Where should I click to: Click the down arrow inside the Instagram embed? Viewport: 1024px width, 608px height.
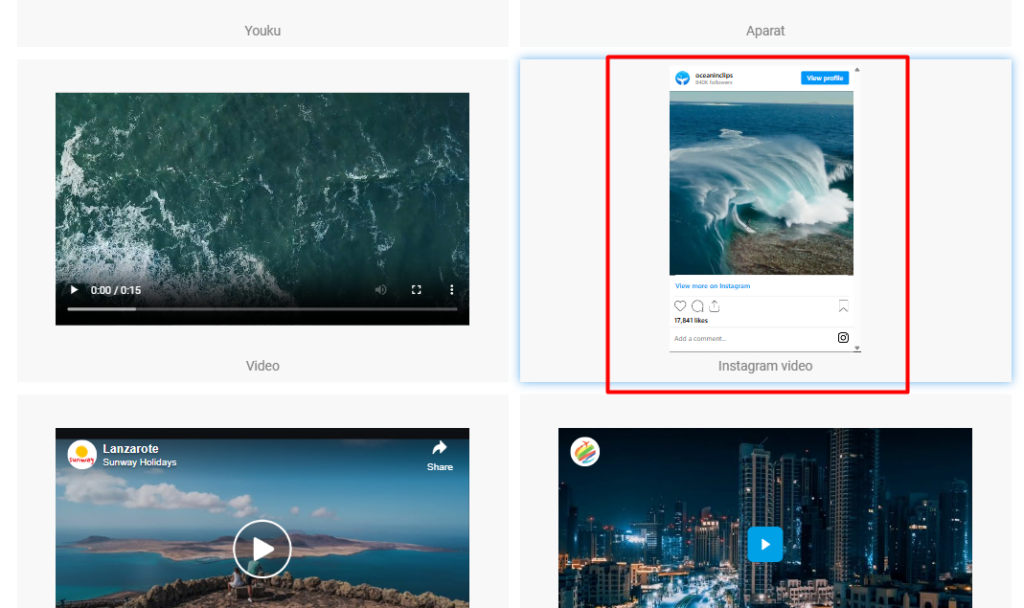(856, 348)
